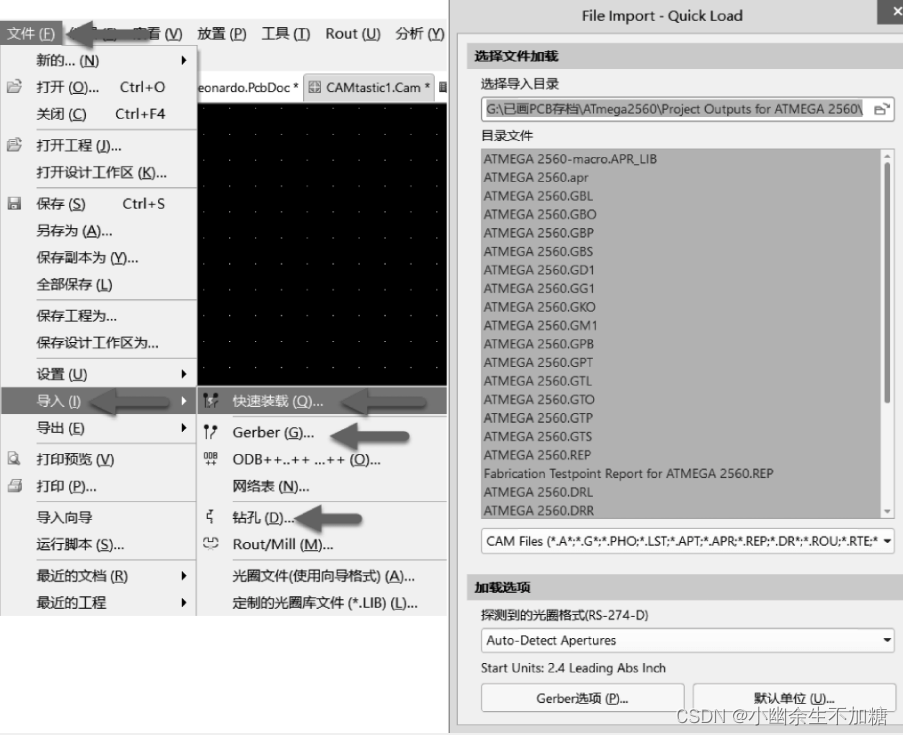Switch to the PcbDoc document tab
The image size is (903, 735).
pos(249,87)
